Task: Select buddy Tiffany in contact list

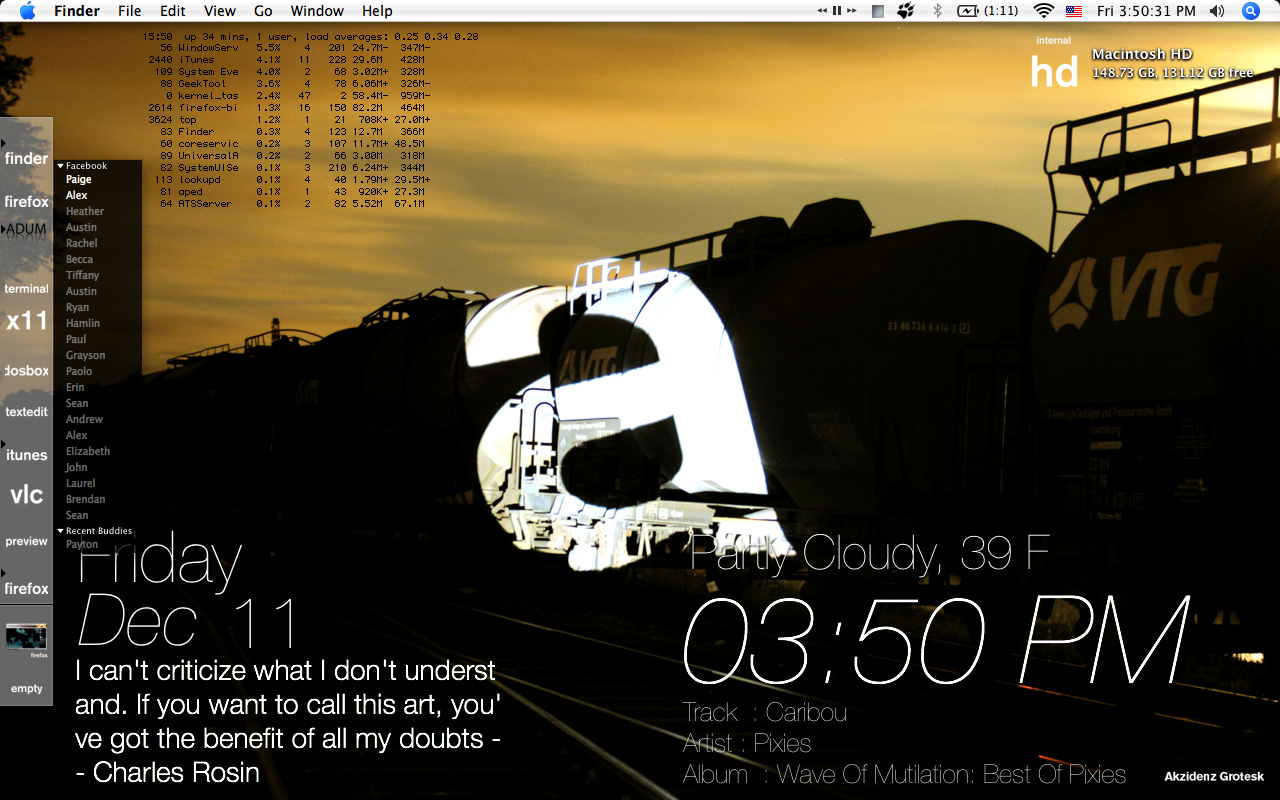Action: tap(82, 276)
